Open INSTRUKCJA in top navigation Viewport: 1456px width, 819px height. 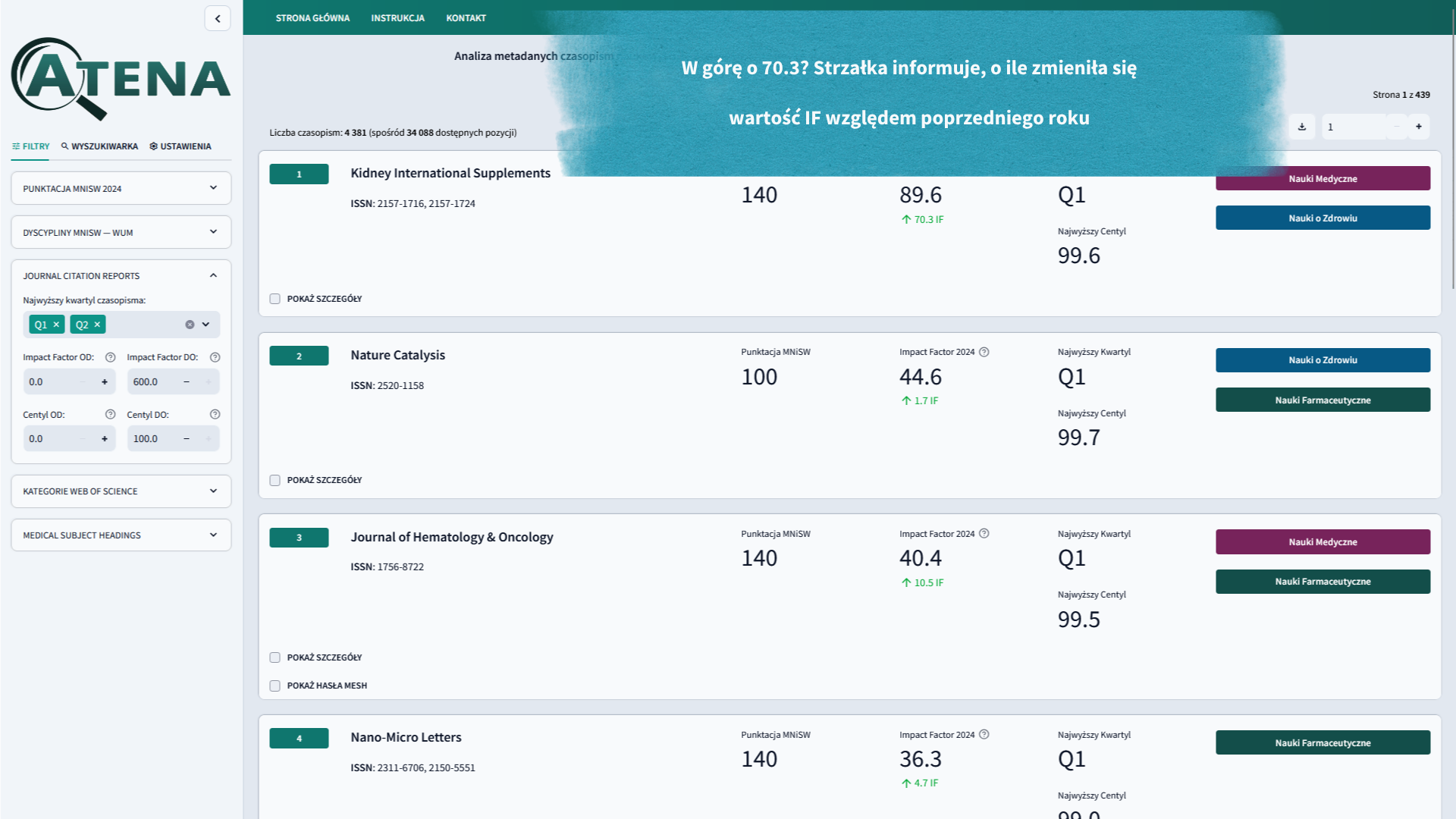[x=397, y=18]
